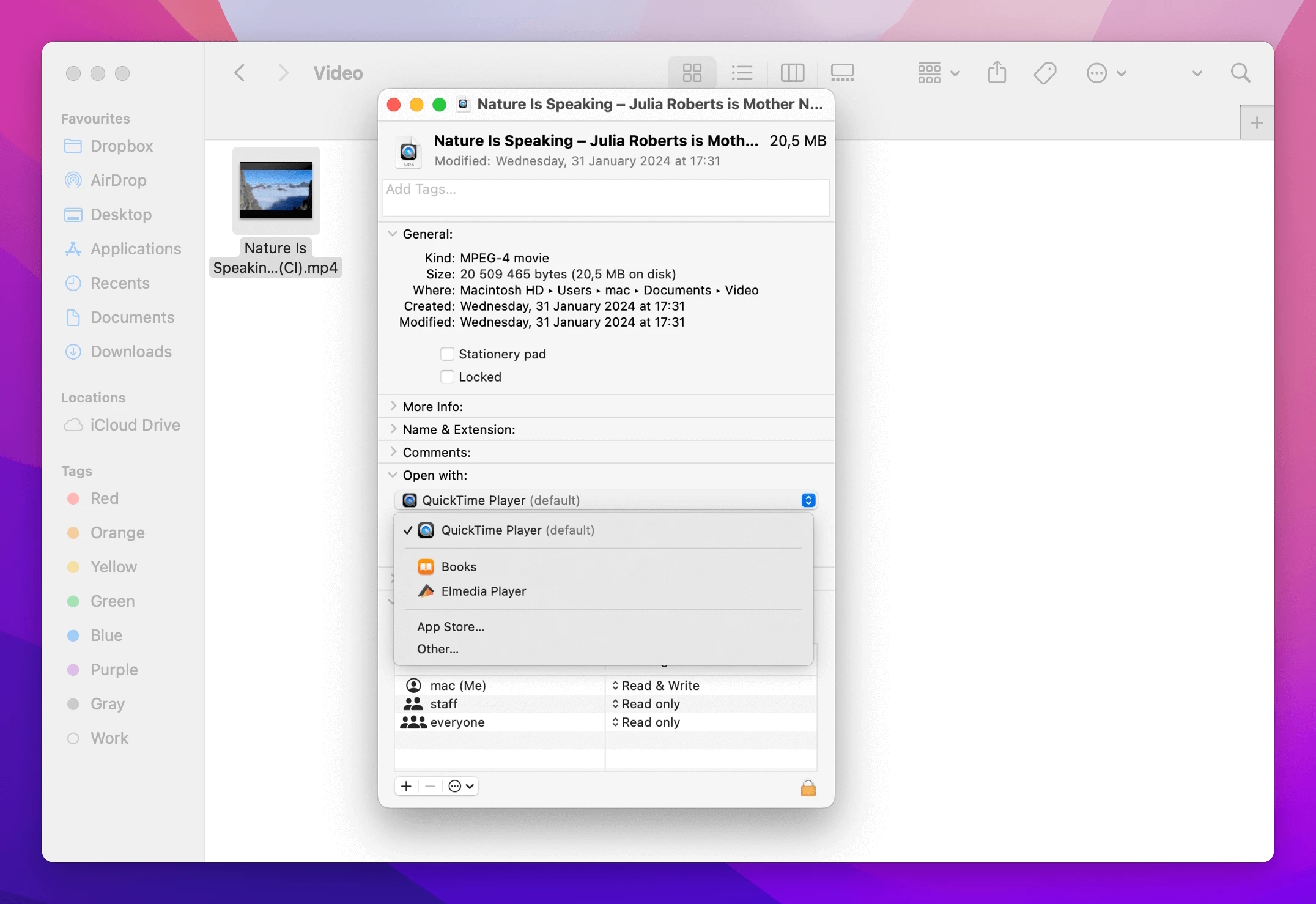
Task: Check the Locked checkbox
Action: click(448, 377)
